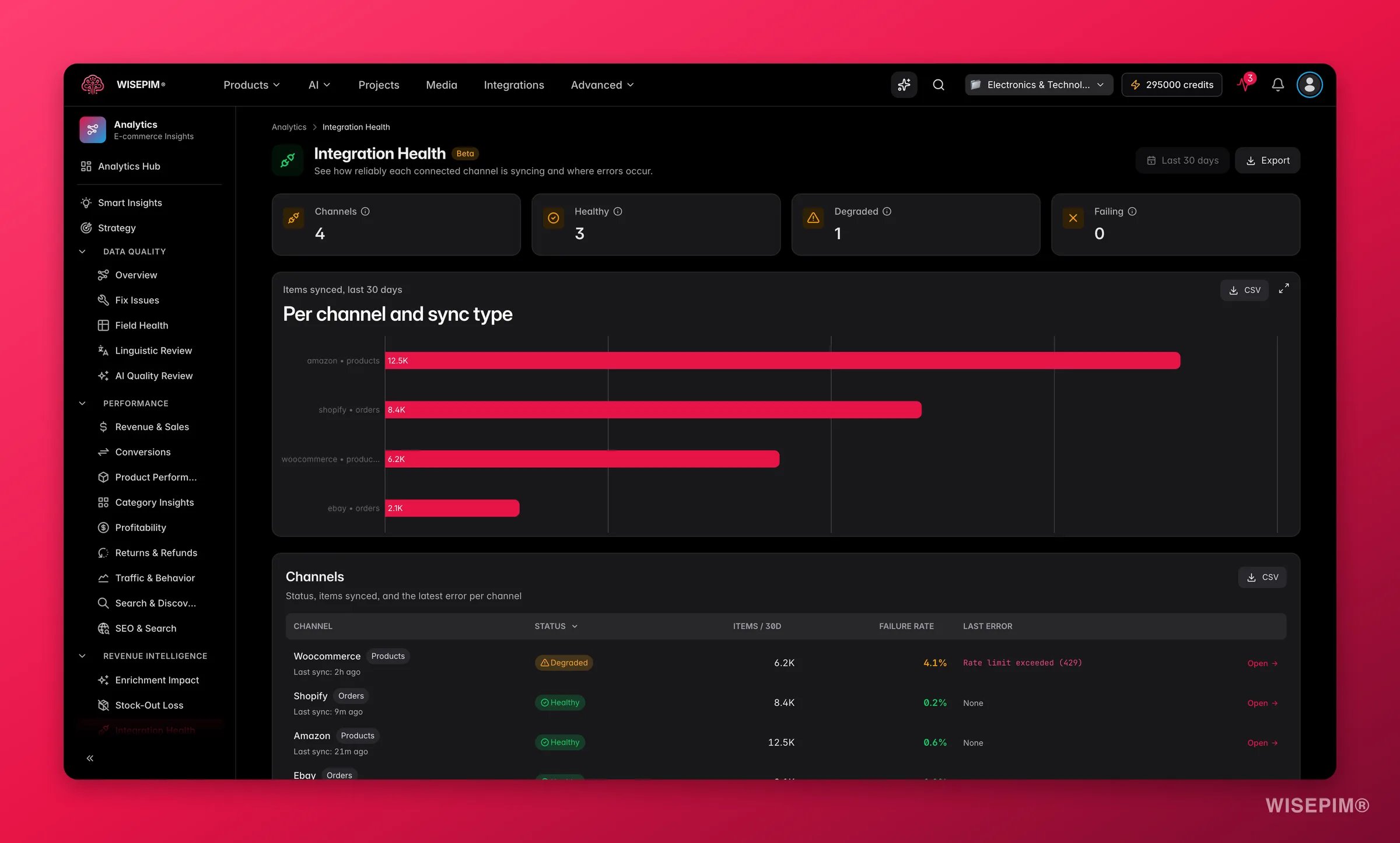Open the Electronics & Technology workspace selector
The width and height of the screenshot is (1400, 843).
pos(1038,85)
